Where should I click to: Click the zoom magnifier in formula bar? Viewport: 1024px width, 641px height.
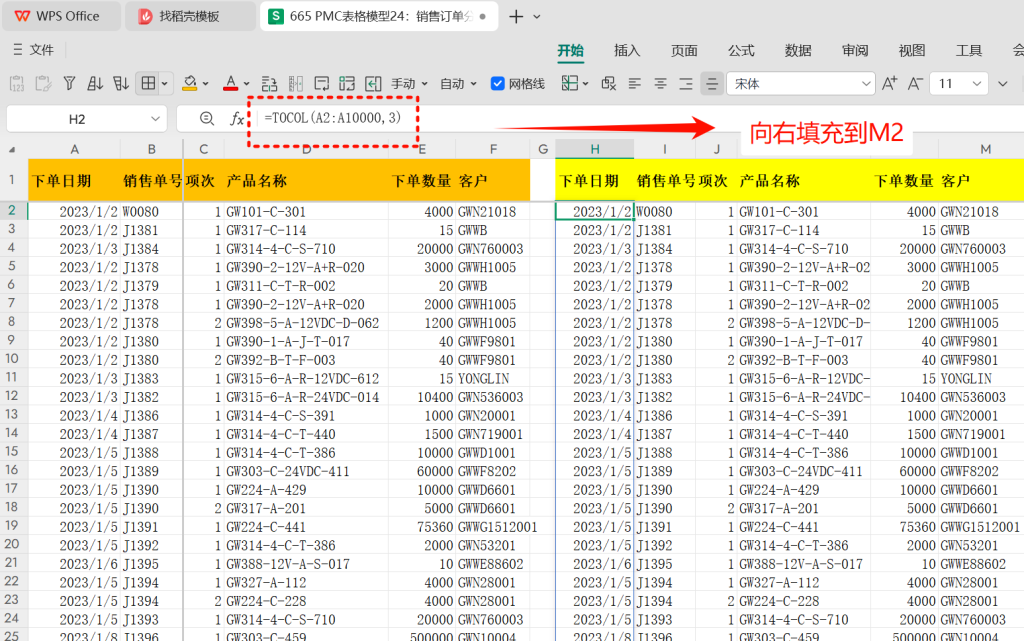coord(207,119)
